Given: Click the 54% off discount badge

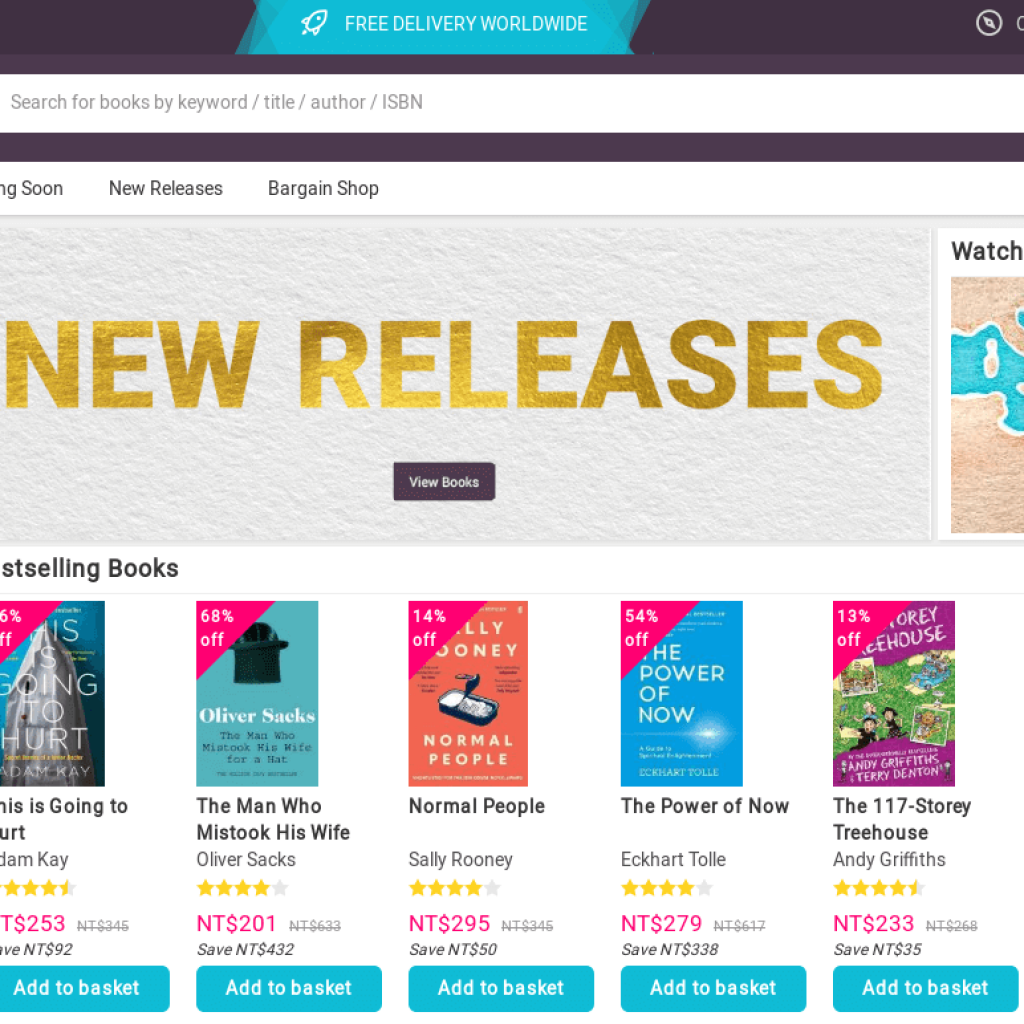Looking at the screenshot, I should click(x=640, y=627).
